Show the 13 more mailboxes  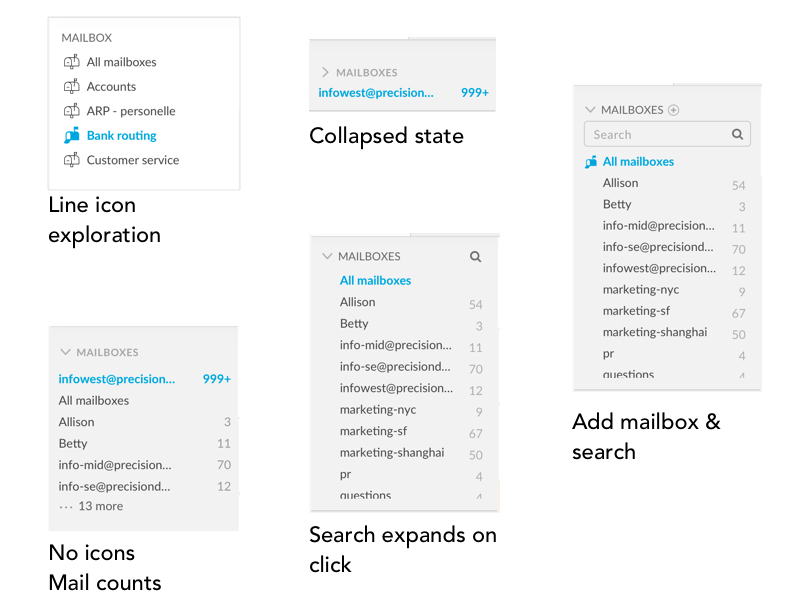[x=91, y=506]
